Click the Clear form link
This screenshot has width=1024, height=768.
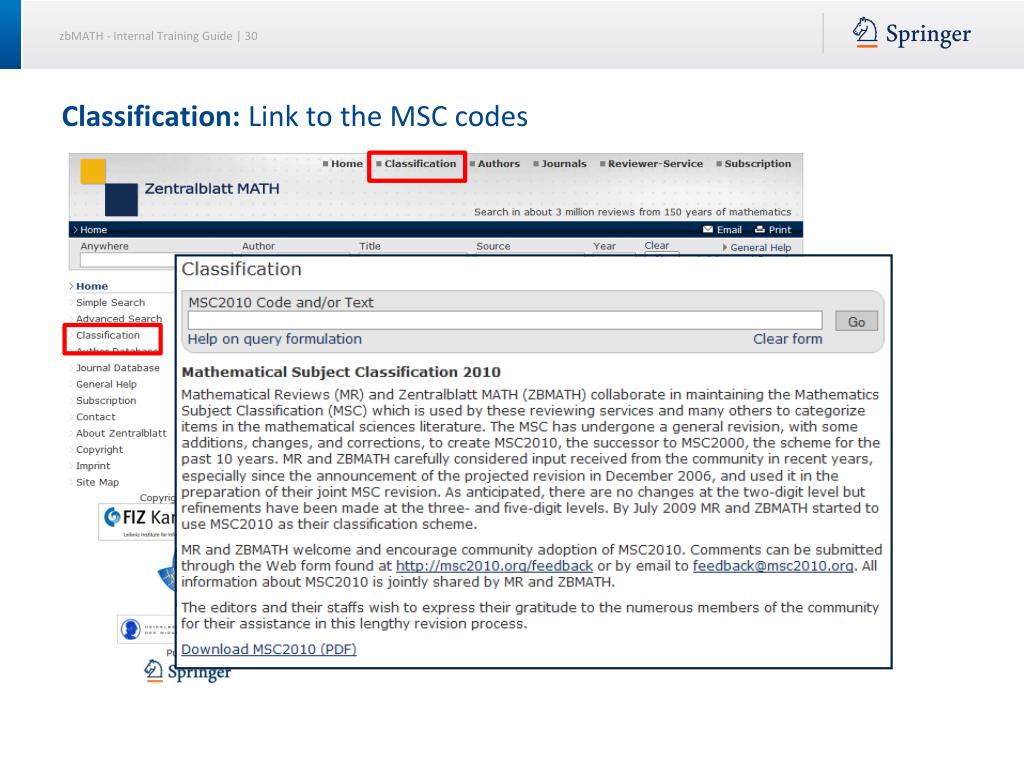(x=788, y=339)
